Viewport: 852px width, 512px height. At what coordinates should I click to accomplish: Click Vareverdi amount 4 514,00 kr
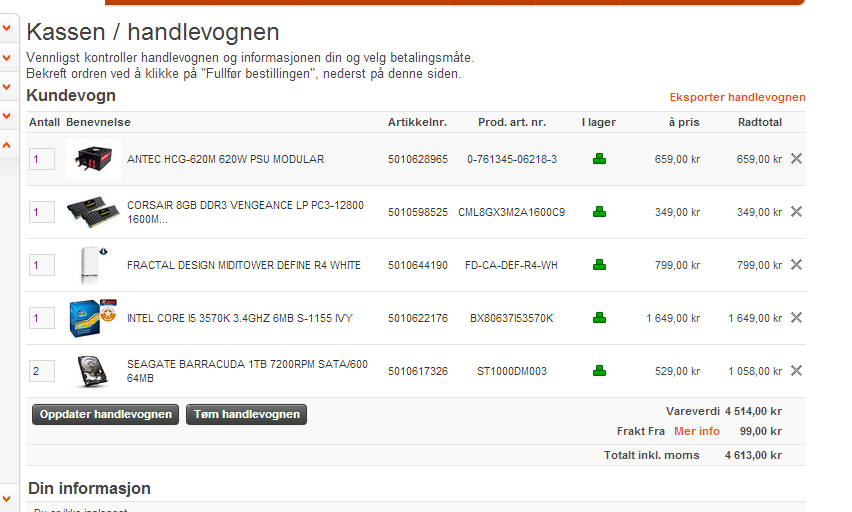click(x=753, y=411)
